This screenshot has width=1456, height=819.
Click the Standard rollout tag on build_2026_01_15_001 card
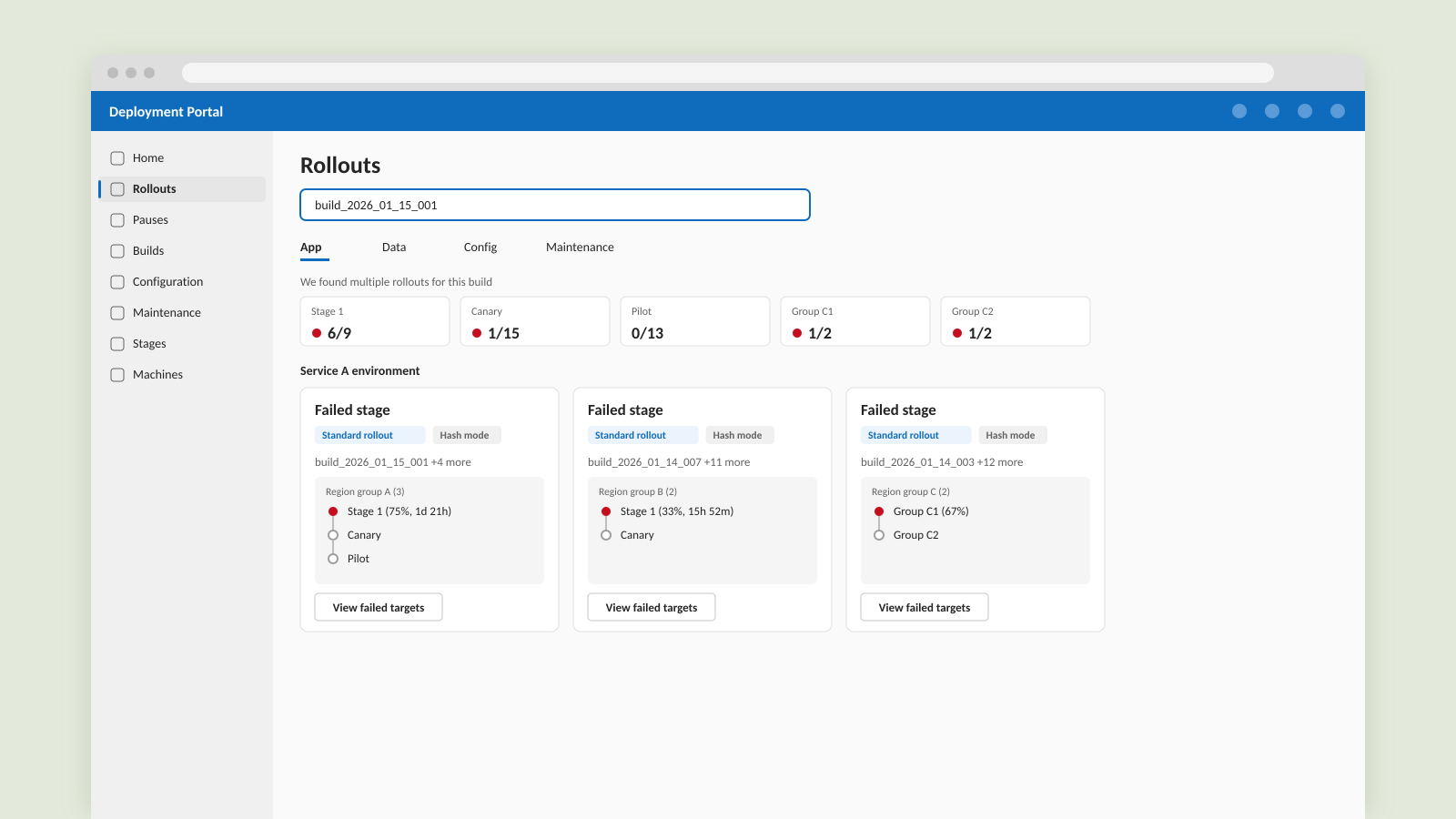pos(370,435)
